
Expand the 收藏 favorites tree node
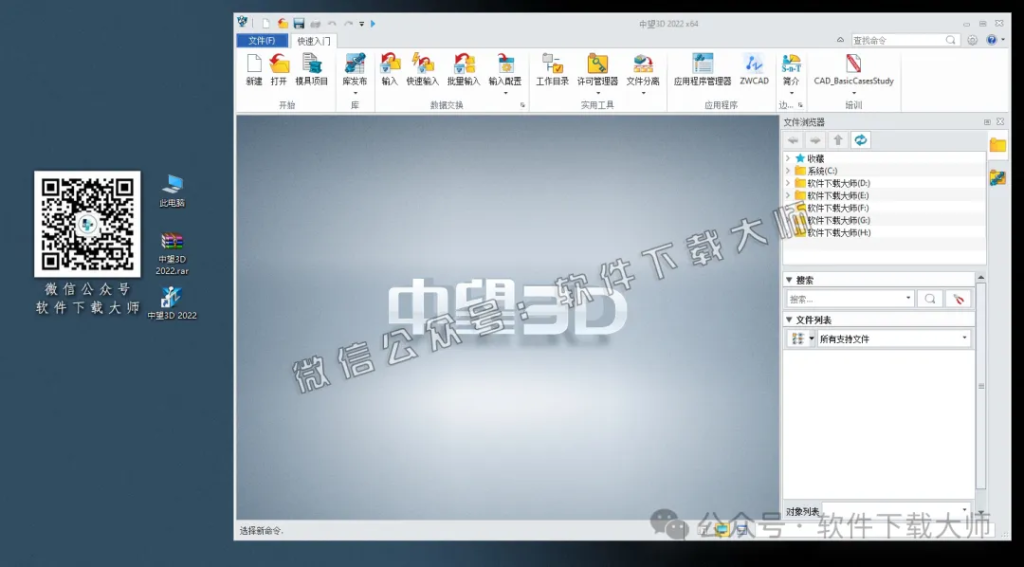(x=788, y=158)
